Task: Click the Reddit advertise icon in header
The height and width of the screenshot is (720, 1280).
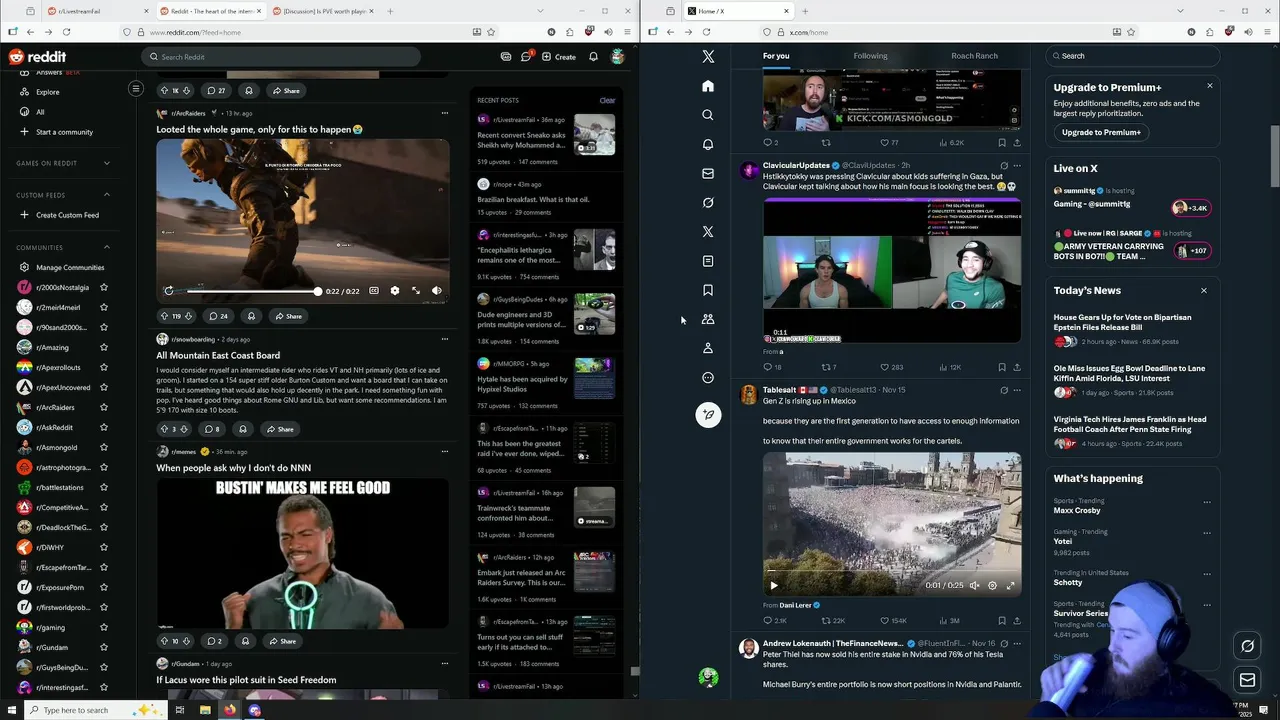Action: (505, 57)
